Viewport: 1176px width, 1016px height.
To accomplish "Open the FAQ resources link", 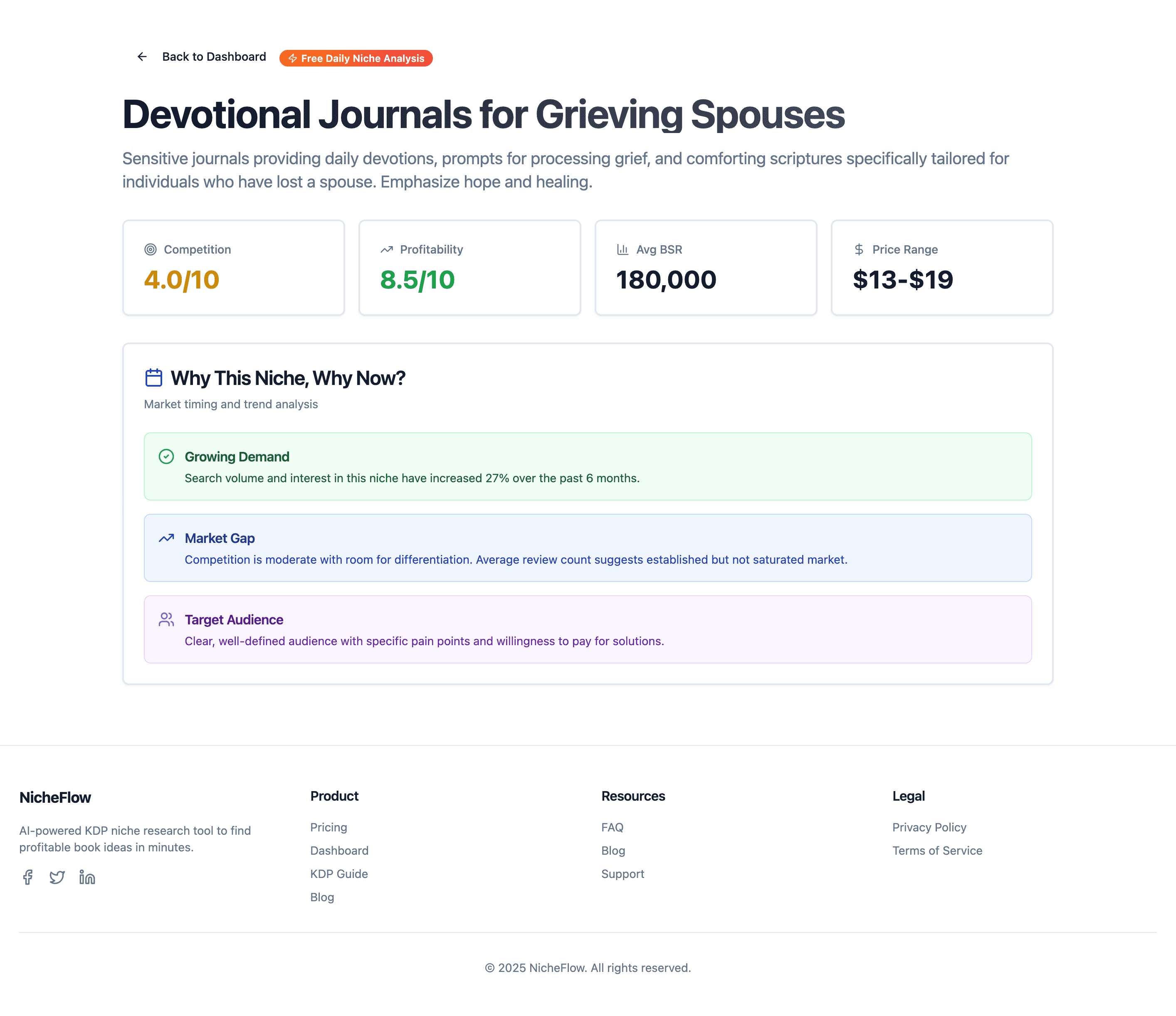I will 612,827.
